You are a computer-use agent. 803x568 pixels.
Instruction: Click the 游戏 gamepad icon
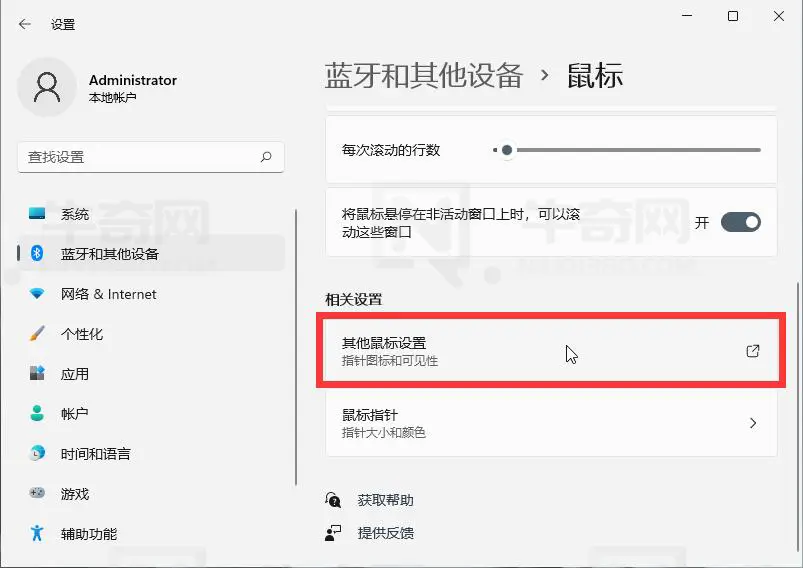(37, 493)
